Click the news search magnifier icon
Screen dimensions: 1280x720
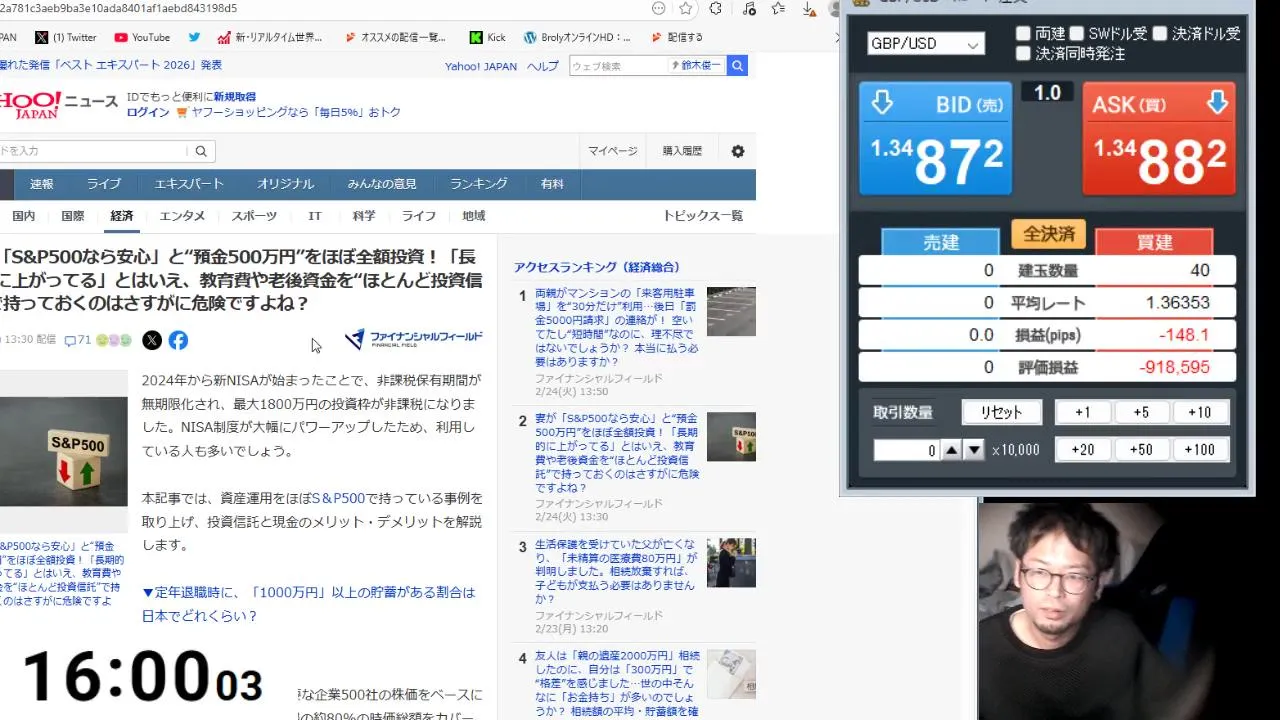point(201,151)
